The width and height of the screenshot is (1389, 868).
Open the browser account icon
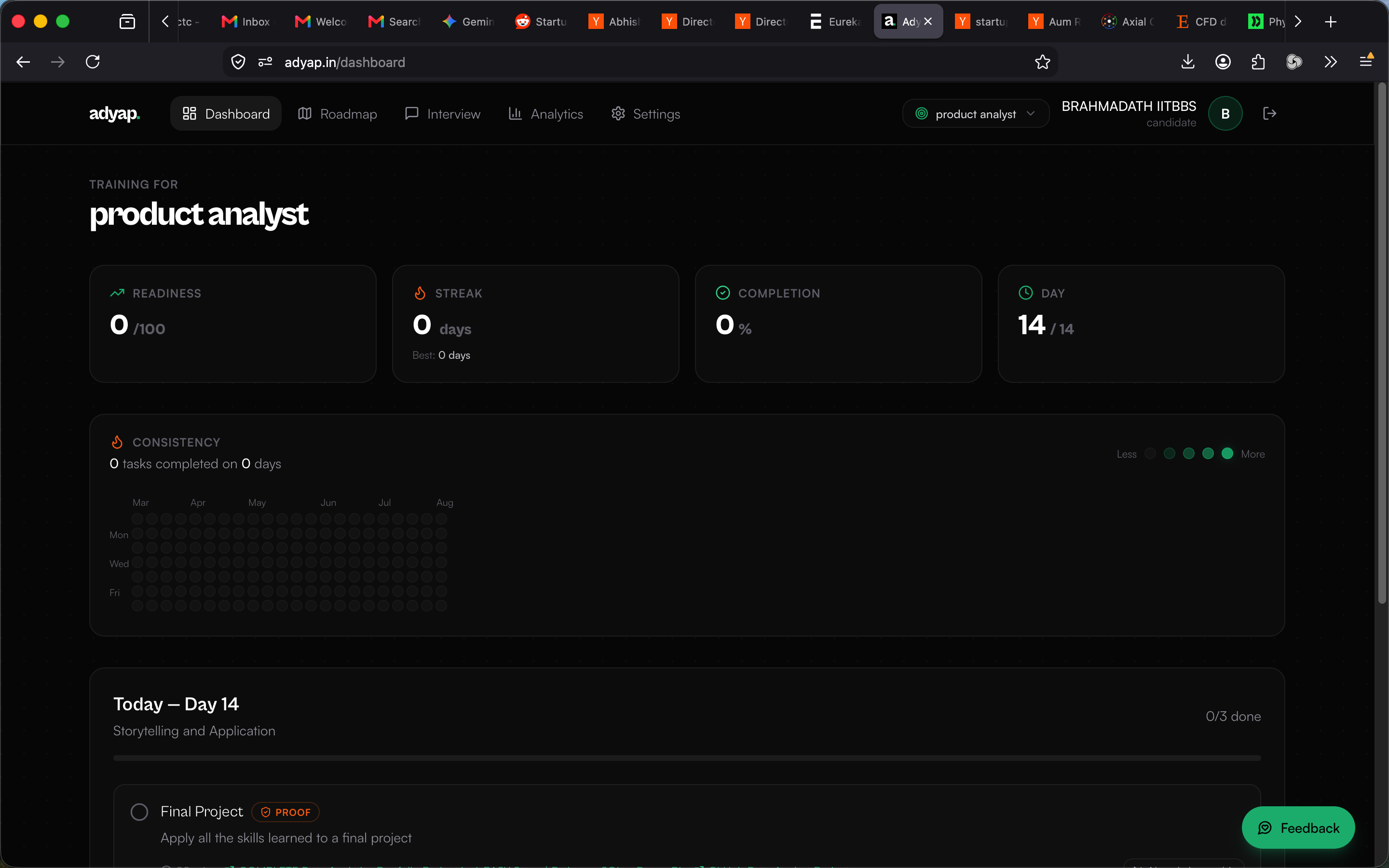(x=1223, y=62)
